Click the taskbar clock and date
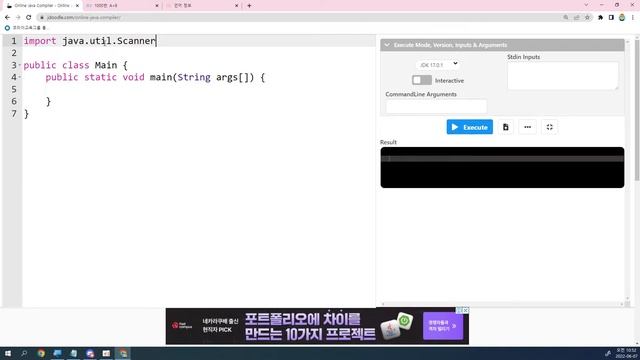The height and width of the screenshot is (360, 640). click(x=626, y=353)
